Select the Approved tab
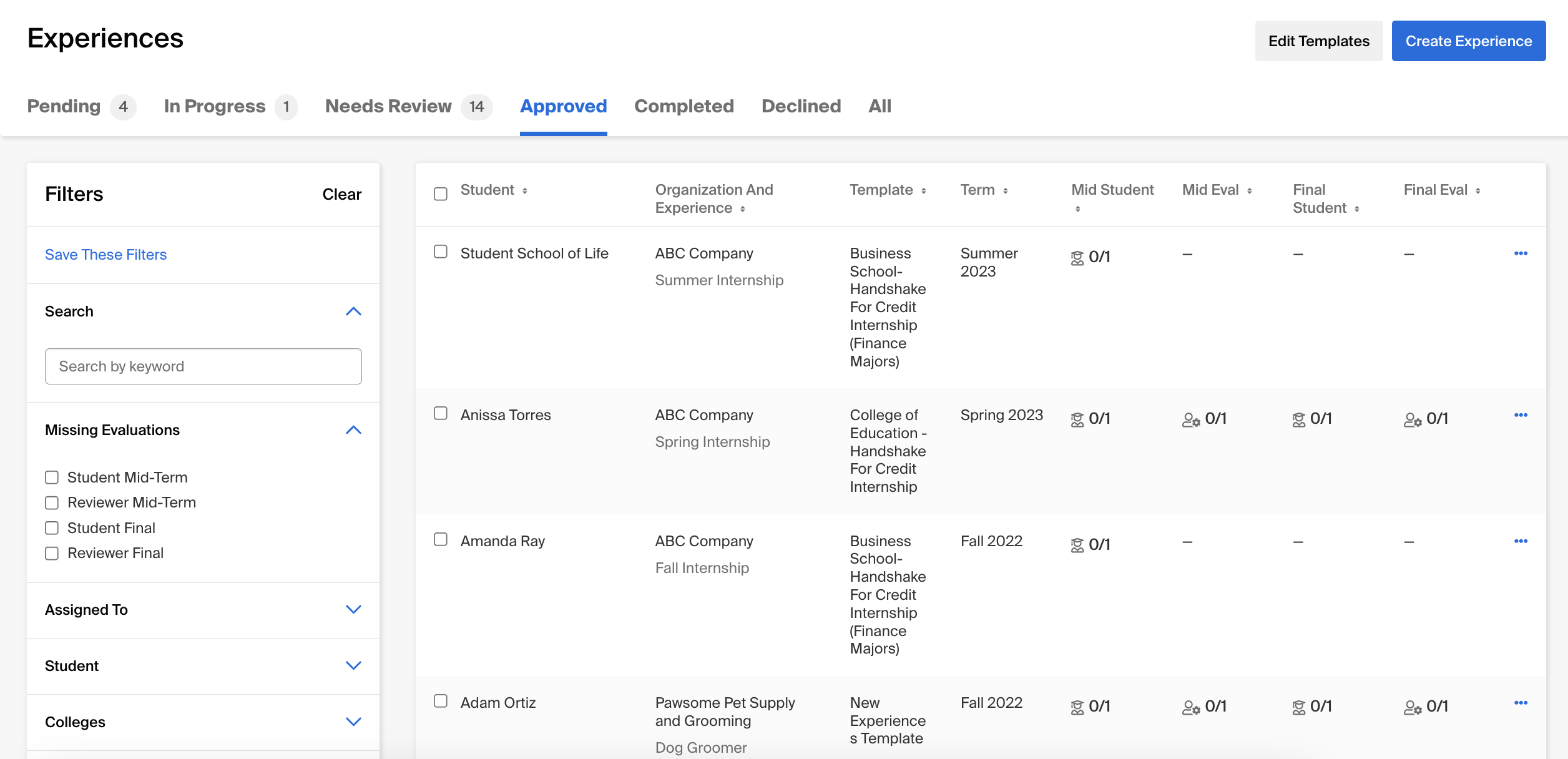Viewport: 1568px width, 759px height. [564, 107]
